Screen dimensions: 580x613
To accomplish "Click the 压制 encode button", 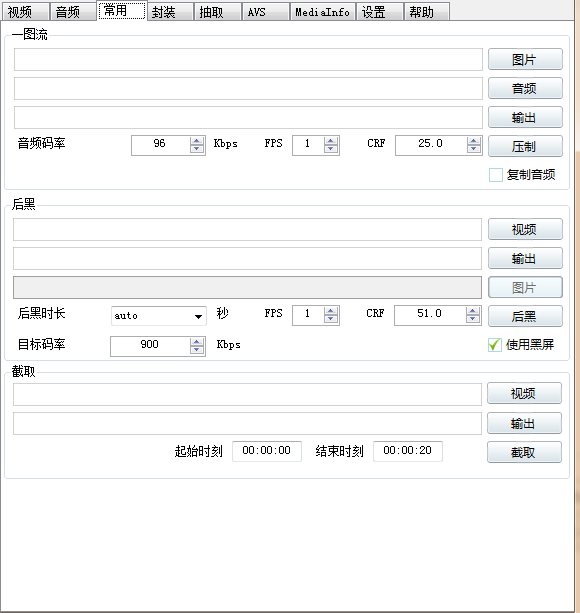I will pyautogui.click(x=525, y=147).
